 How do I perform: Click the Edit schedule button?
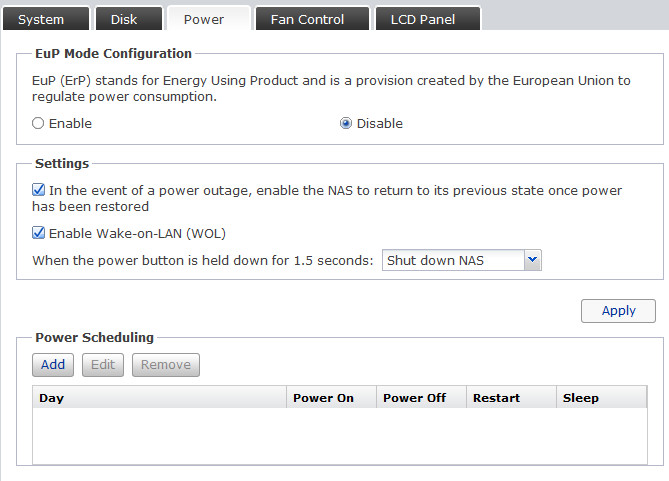coord(103,365)
